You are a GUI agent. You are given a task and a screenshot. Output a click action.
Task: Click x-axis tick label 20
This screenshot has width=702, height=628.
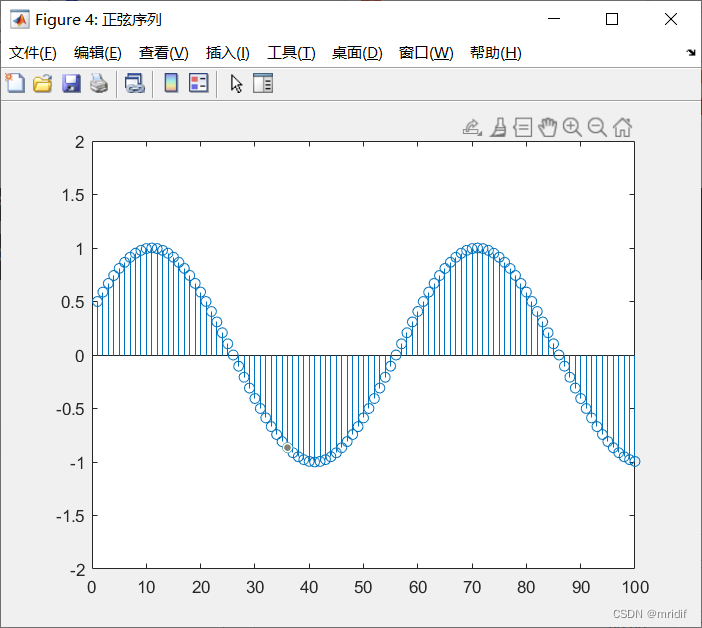[x=201, y=587]
